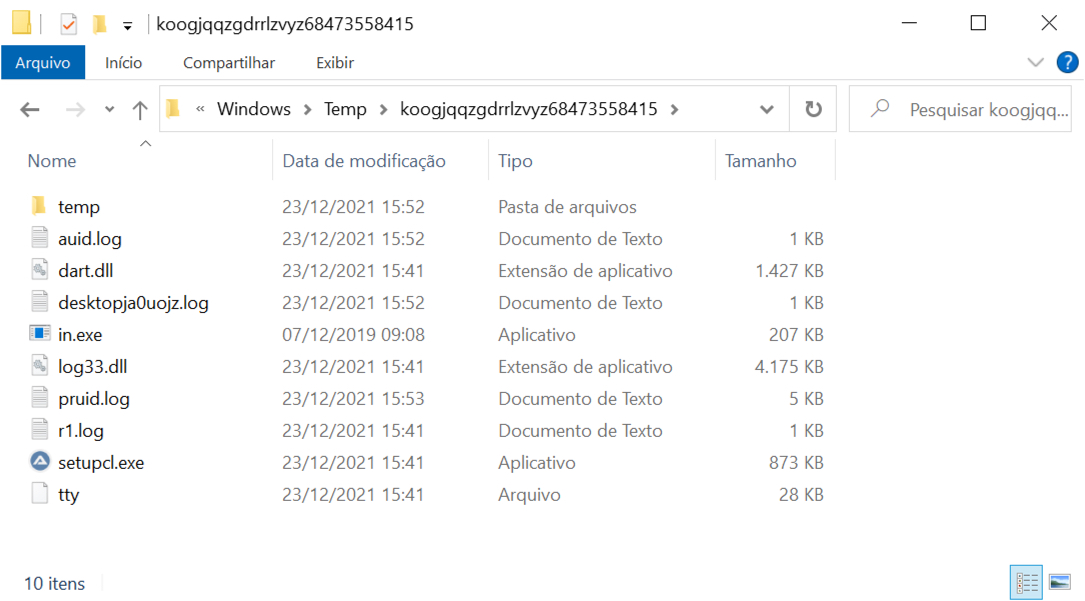Select the file name setupcl.exe
This screenshot has width=1085, height=601.
(x=101, y=463)
